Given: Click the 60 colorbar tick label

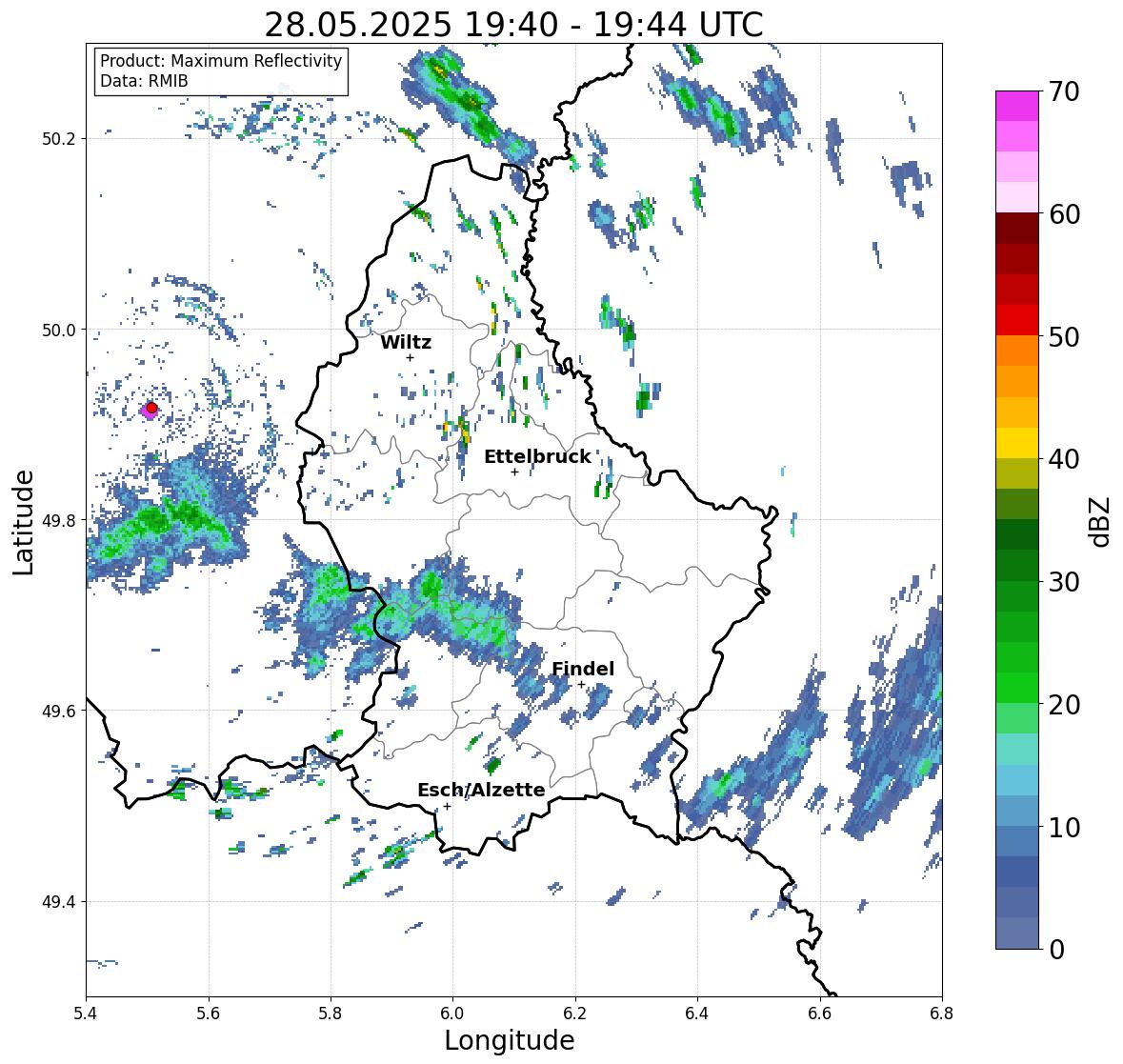Looking at the screenshot, I should point(1064,214).
